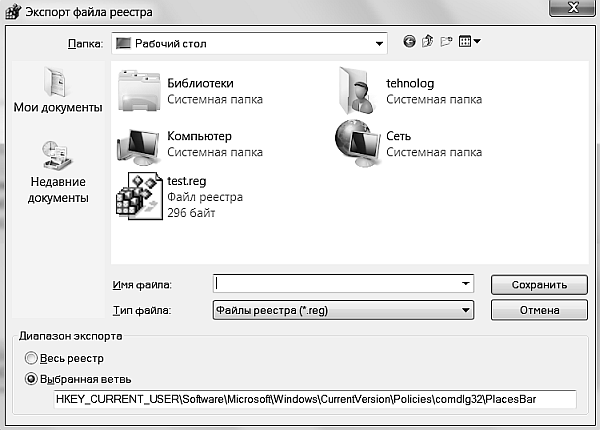This screenshot has width=600, height=430.
Task: Focus the Имя файла input field
Action: click(343, 284)
